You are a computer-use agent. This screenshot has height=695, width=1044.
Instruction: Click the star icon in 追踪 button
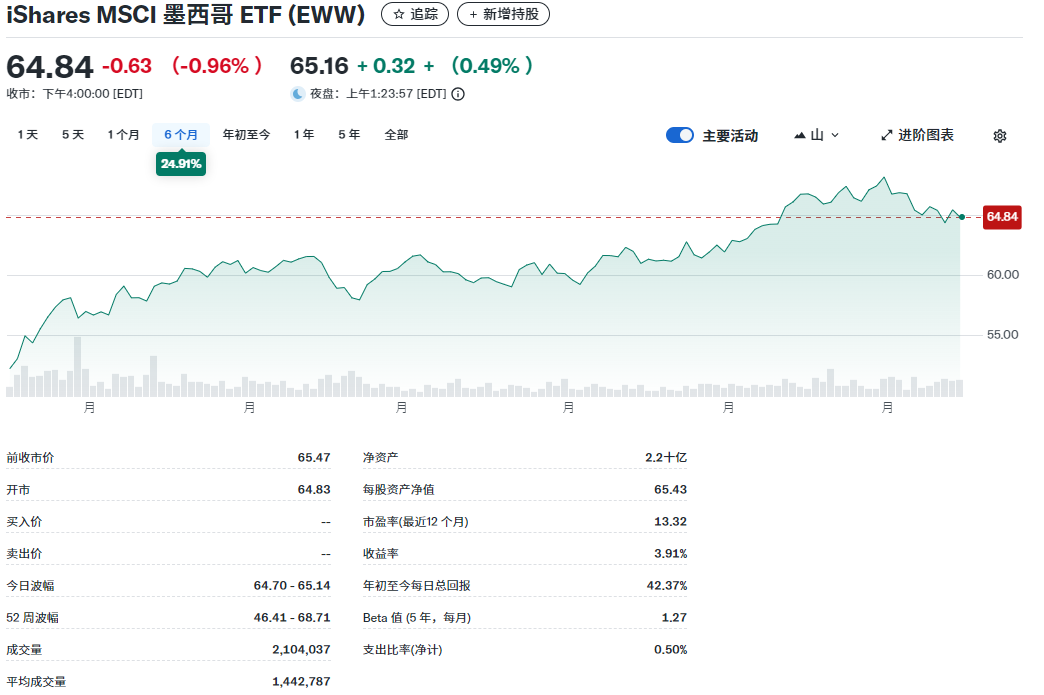tap(399, 14)
